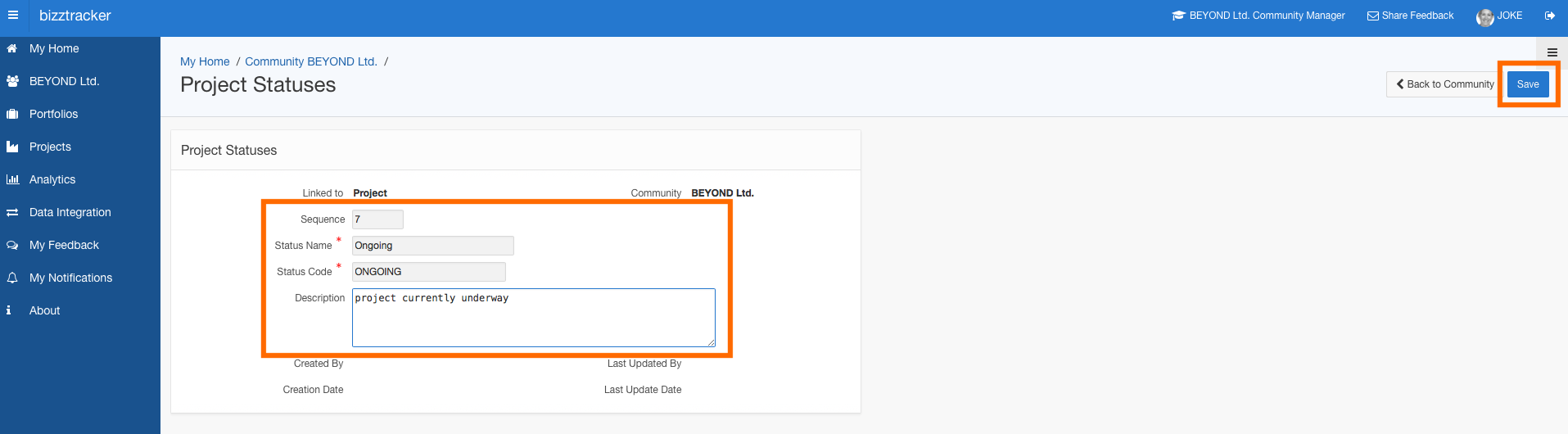Image resolution: width=1568 pixels, height=434 pixels.
Task: Click Back to Community button
Action: [1445, 84]
